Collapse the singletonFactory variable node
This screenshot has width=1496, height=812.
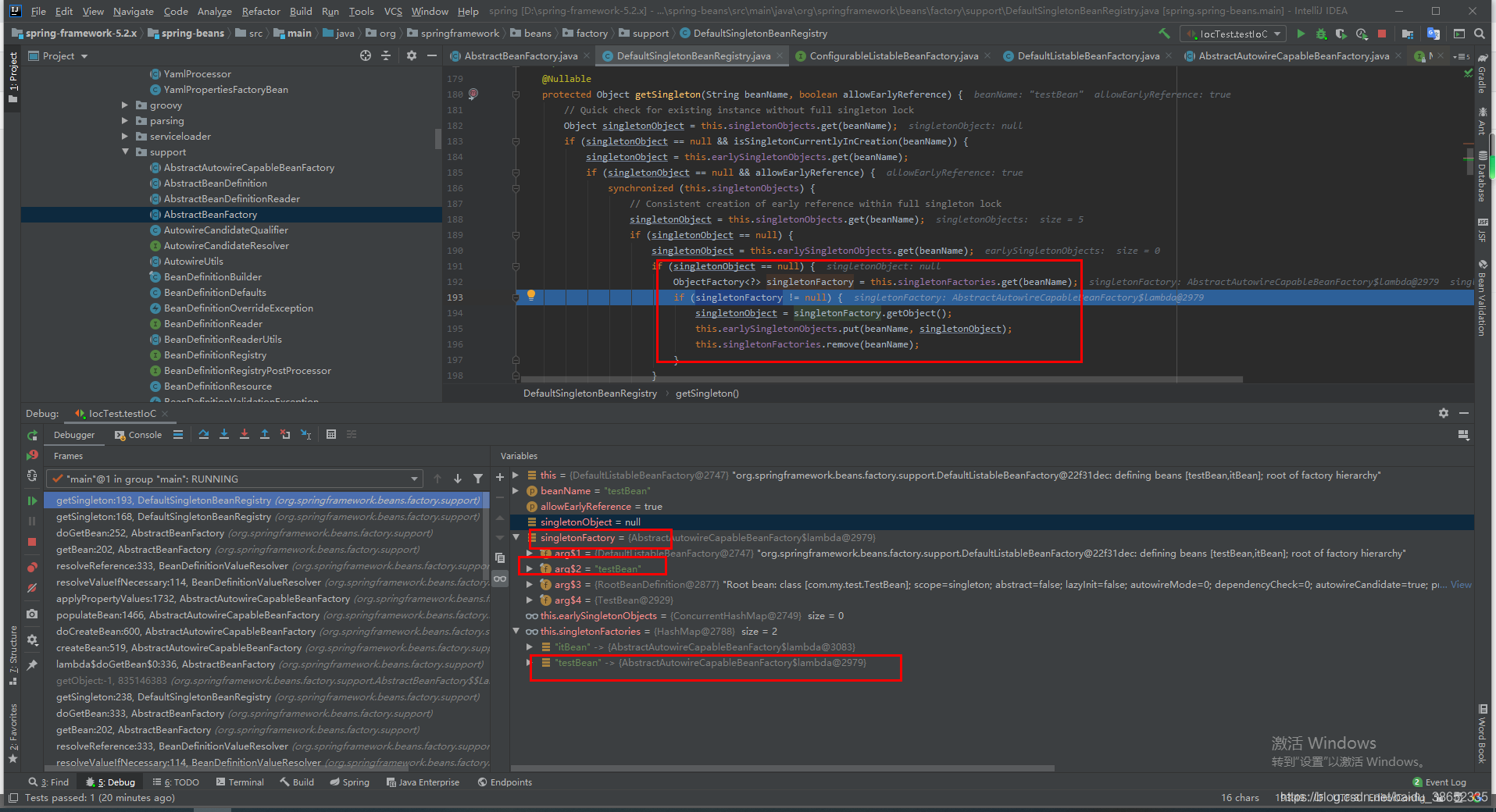(516, 537)
